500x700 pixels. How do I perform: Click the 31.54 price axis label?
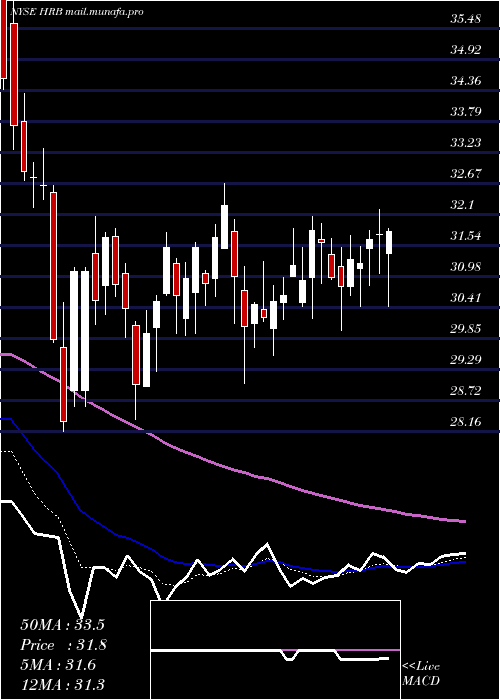tap(466, 235)
